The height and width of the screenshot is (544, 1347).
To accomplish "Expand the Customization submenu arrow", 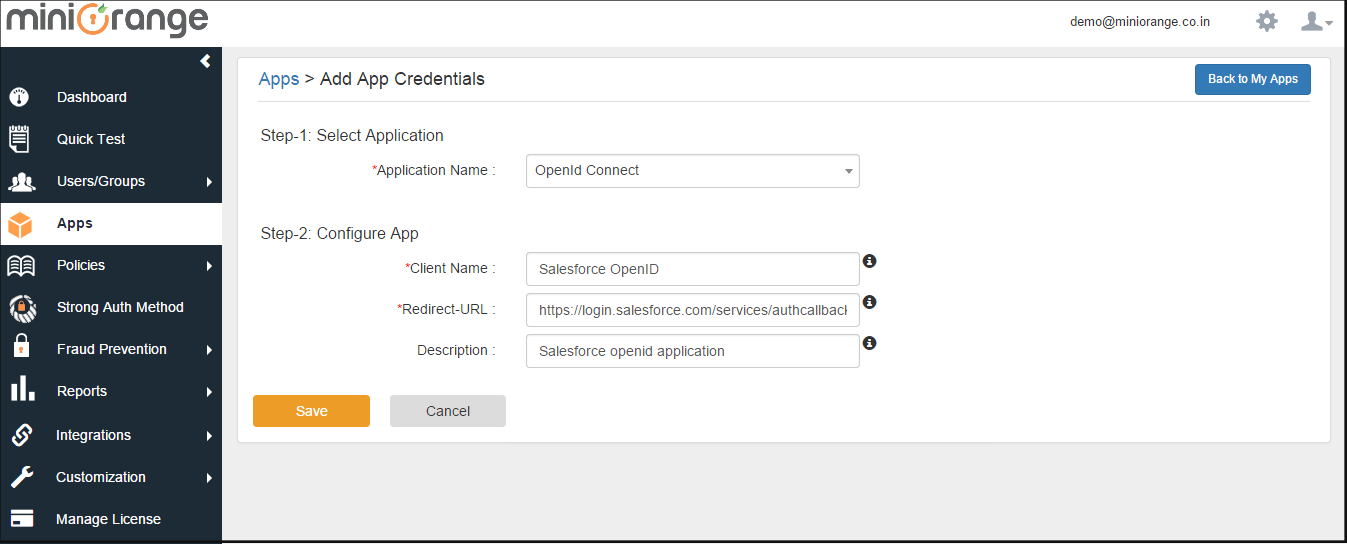I will click(x=209, y=478).
